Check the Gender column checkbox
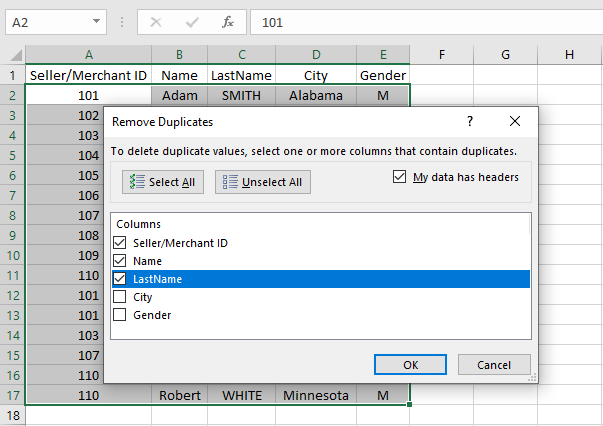This screenshot has height=426, width=603. 120,315
